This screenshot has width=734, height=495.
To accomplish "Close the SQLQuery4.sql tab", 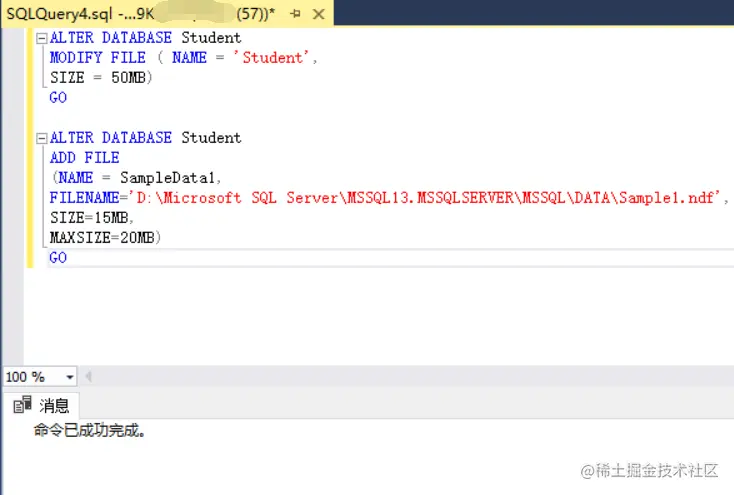I will (319, 14).
